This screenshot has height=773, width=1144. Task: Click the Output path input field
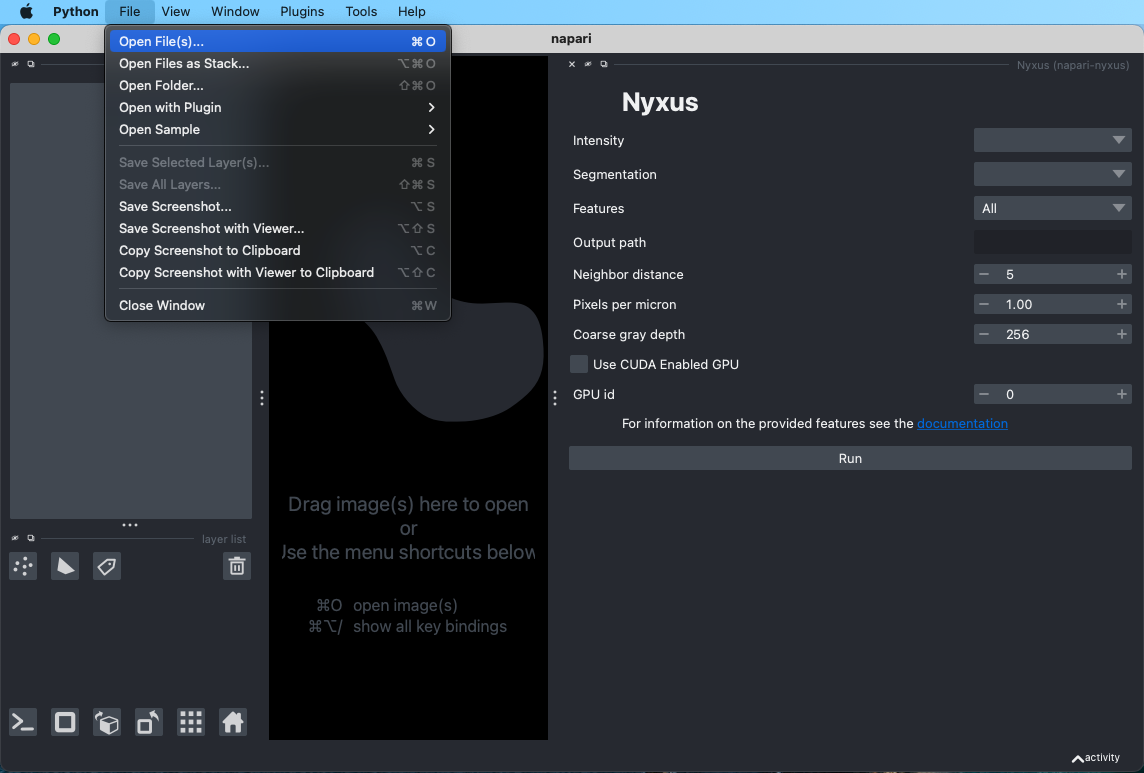[x=1052, y=242]
